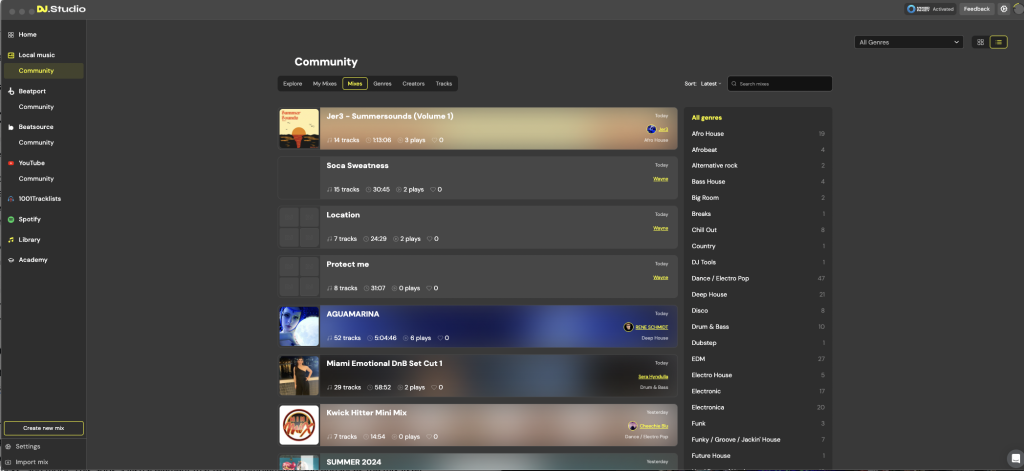
Task: Open Spotify in the sidebar
Action: coord(29,219)
